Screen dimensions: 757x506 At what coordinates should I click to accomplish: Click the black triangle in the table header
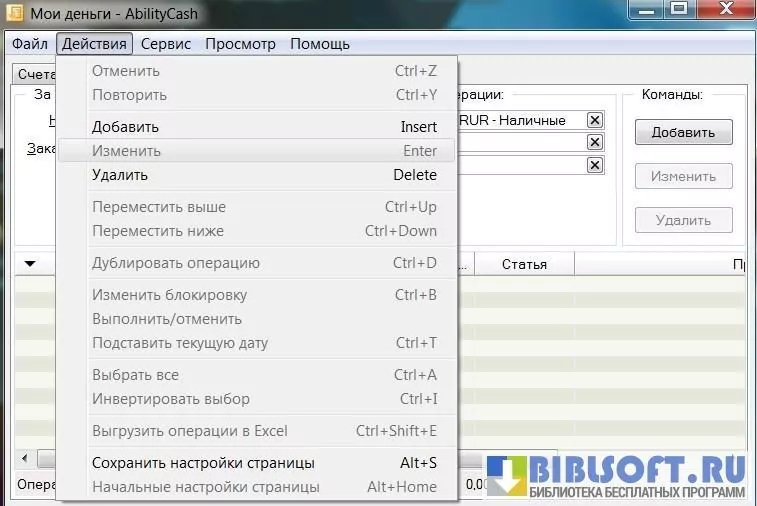pyautogui.click(x=30, y=264)
